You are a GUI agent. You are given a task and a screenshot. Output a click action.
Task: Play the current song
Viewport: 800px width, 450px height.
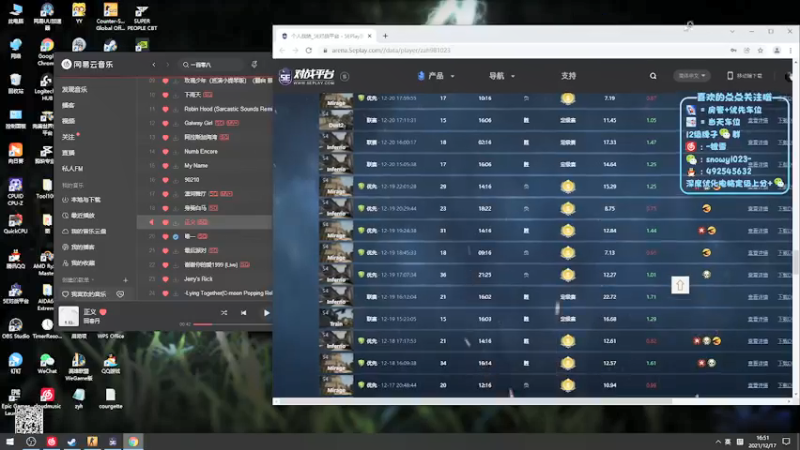point(266,313)
